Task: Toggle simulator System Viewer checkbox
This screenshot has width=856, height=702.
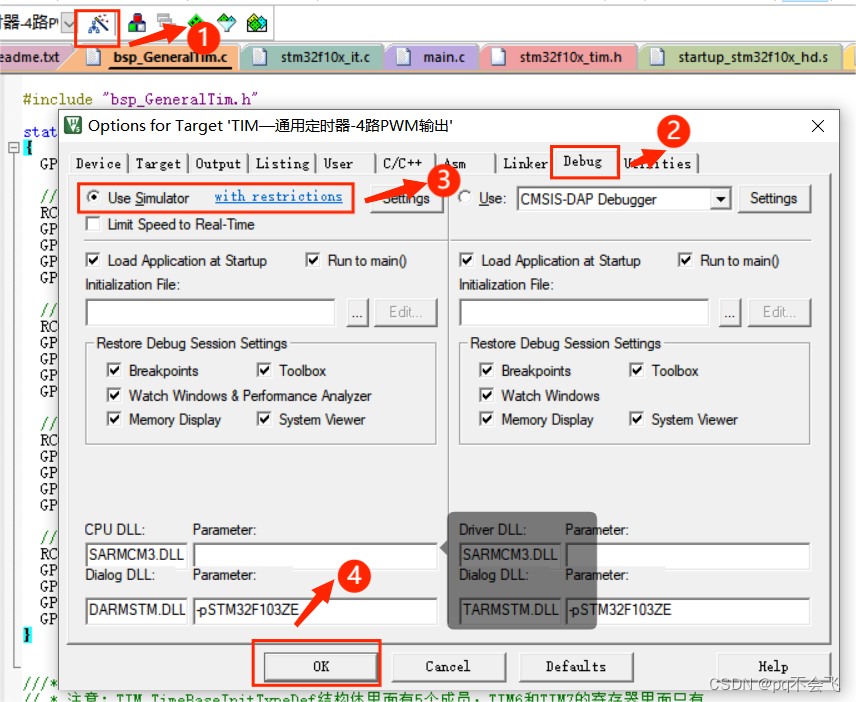Action: pyautogui.click(x=264, y=419)
